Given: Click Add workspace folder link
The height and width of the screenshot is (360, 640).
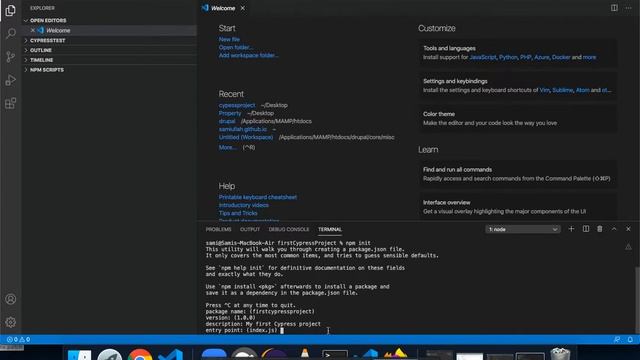Looking at the screenshot, I should [249, 55].
